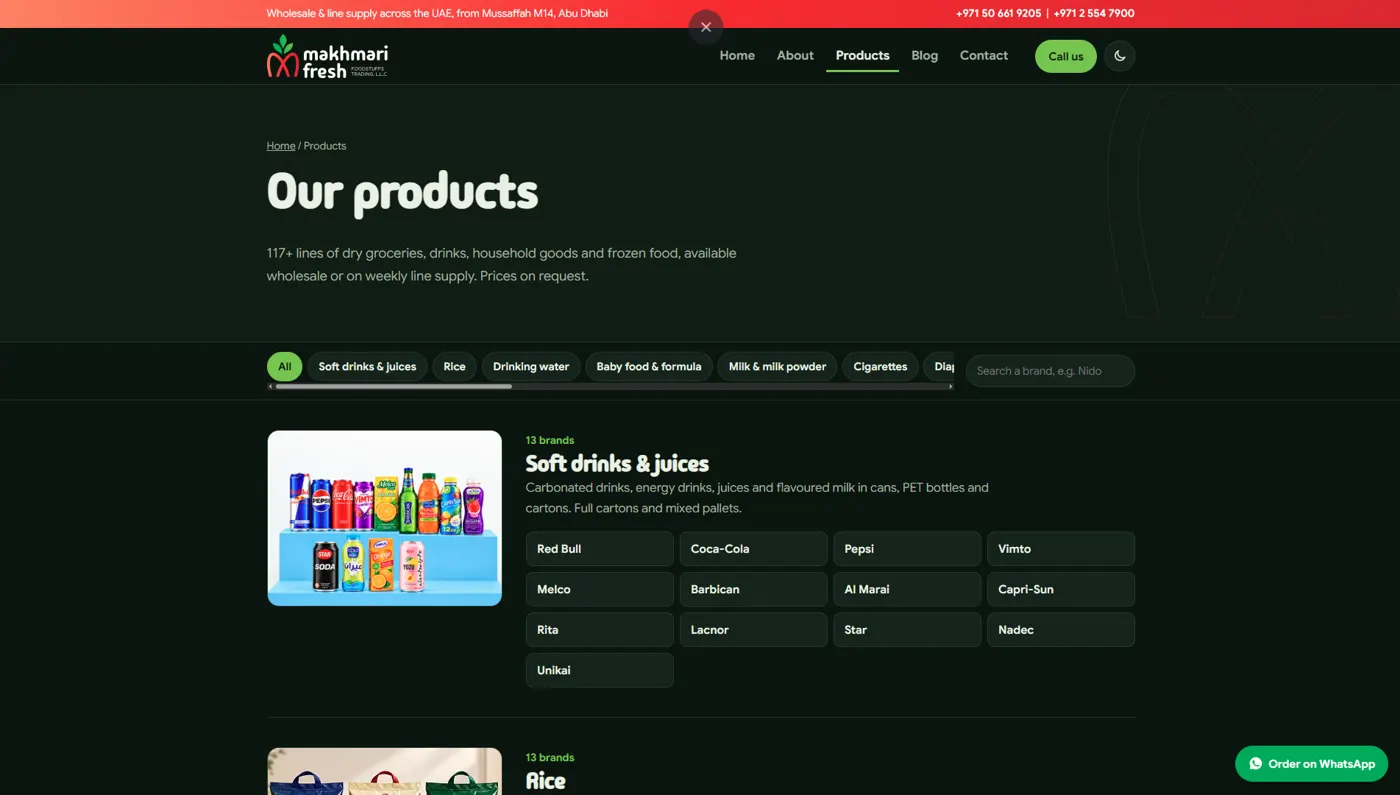The height and width of the screenshot is (795, 1400).
Task: Open the Contact page
Action: pos(984,55)
